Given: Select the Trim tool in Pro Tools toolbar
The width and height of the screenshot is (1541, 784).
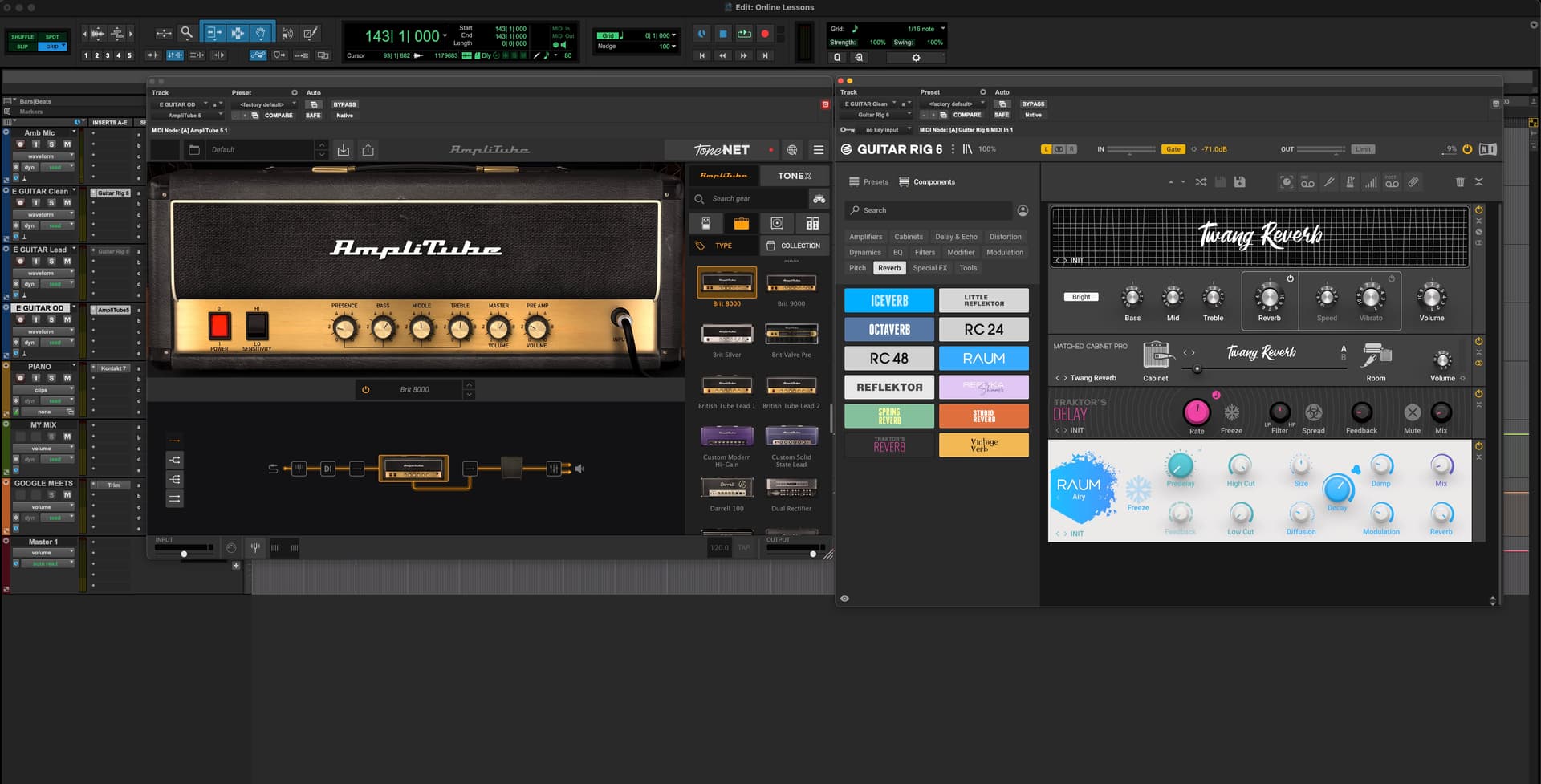Looking at the screenshot, I should (x=213, y=33).
